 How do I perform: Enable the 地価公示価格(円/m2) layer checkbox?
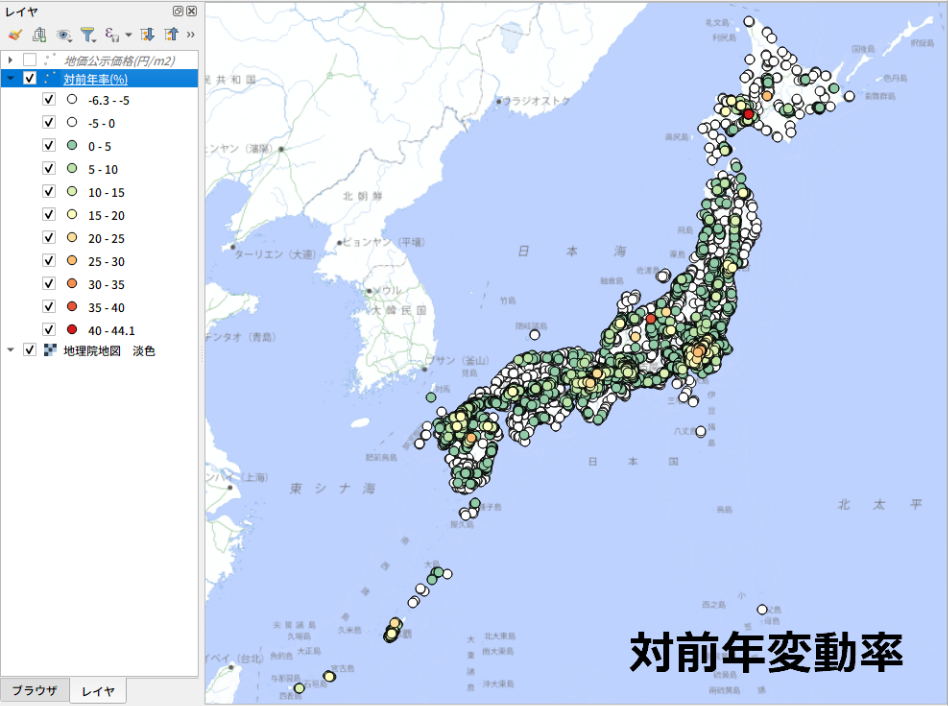coord(30,60)
